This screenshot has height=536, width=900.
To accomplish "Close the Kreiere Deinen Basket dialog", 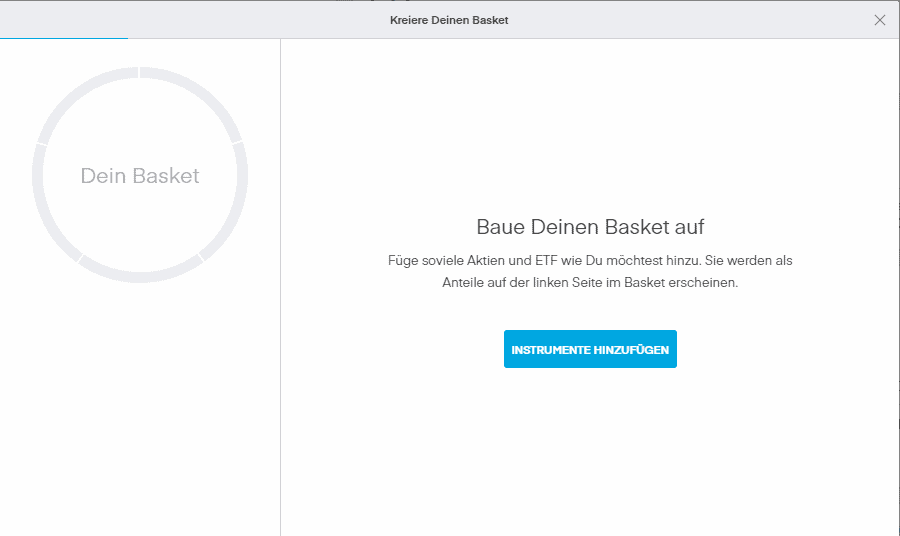I will click(880, 20).
